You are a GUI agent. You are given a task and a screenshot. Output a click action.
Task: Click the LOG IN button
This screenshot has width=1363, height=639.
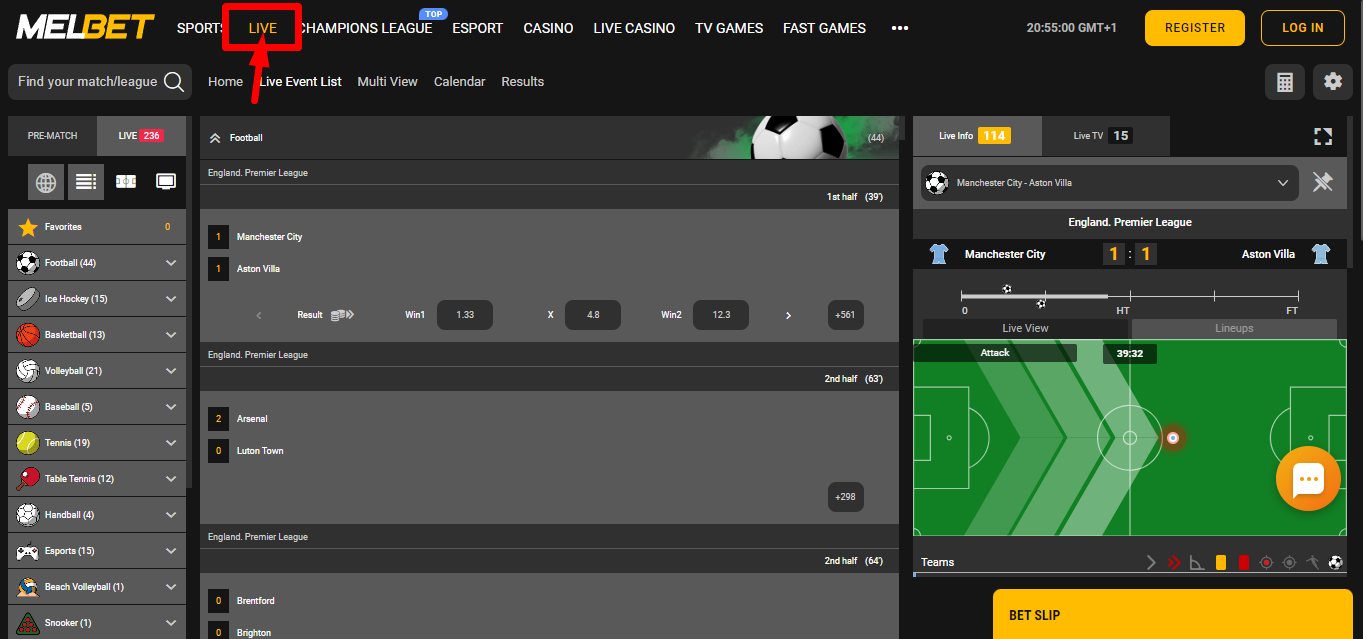[x=1303, y=28]
